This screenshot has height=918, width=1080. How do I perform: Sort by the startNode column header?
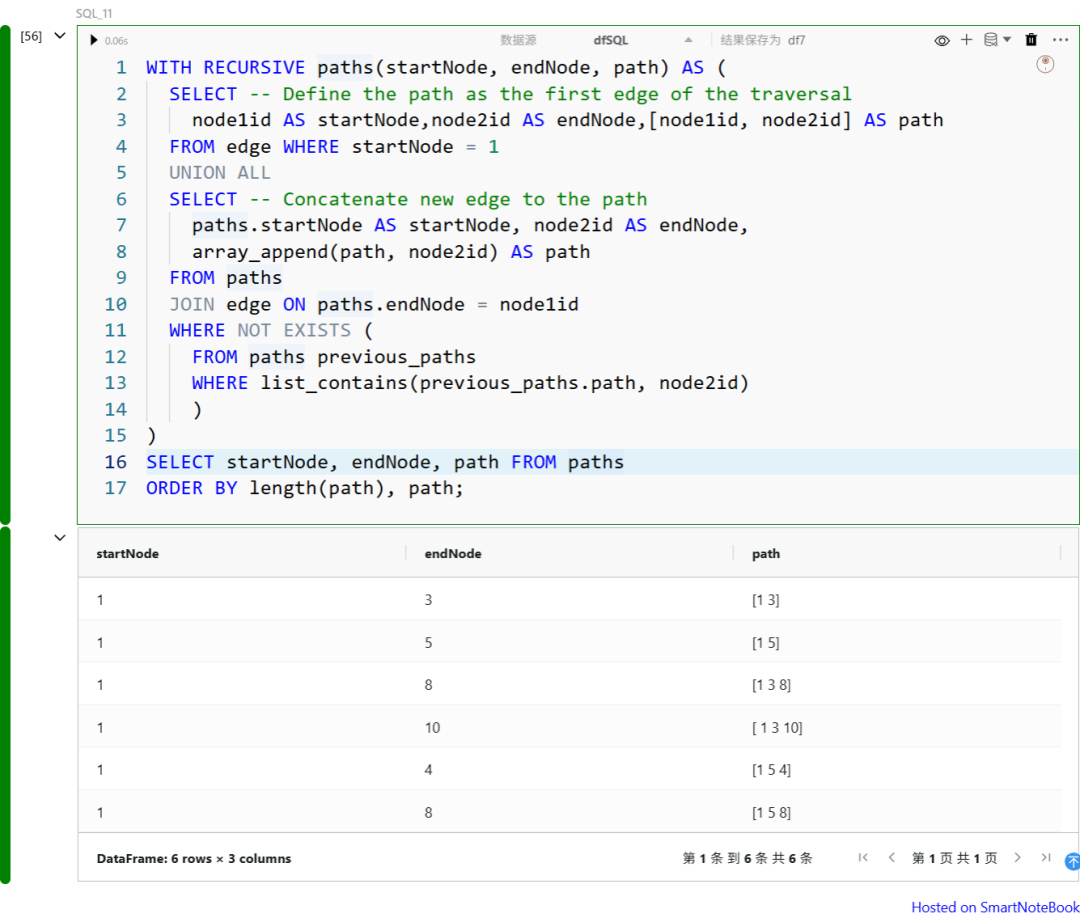tap(127, 553)
